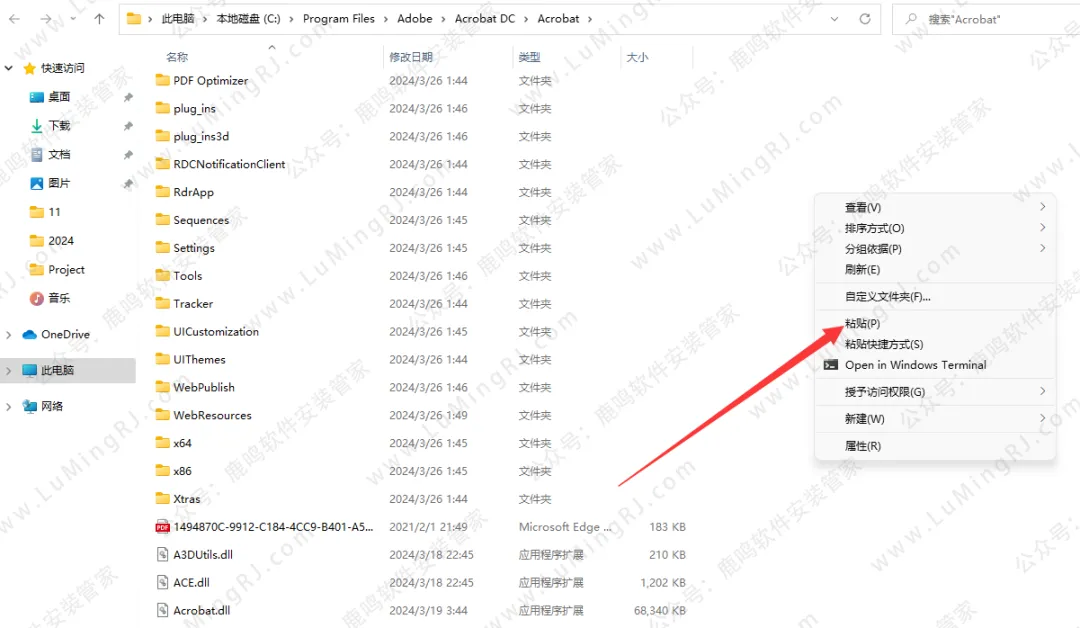Select the ACE.dll file icon

(x=162, y=583)
